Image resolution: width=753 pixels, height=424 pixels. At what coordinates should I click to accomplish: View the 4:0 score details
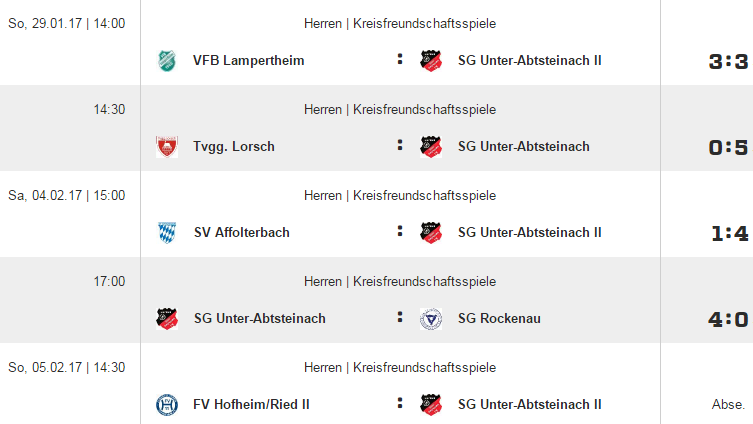[x=728, y=319]
